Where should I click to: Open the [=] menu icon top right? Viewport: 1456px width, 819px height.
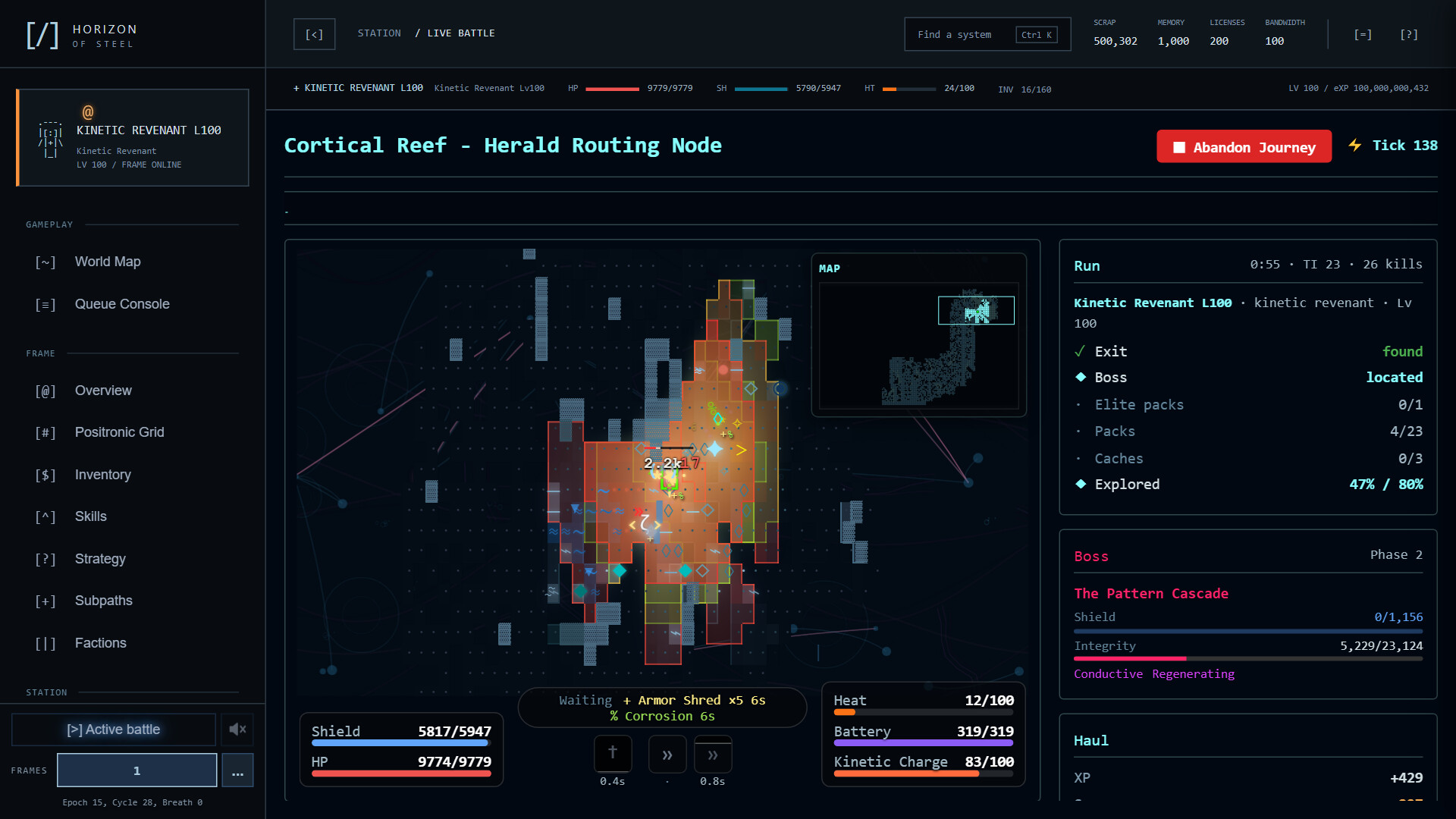[1363, 34]
